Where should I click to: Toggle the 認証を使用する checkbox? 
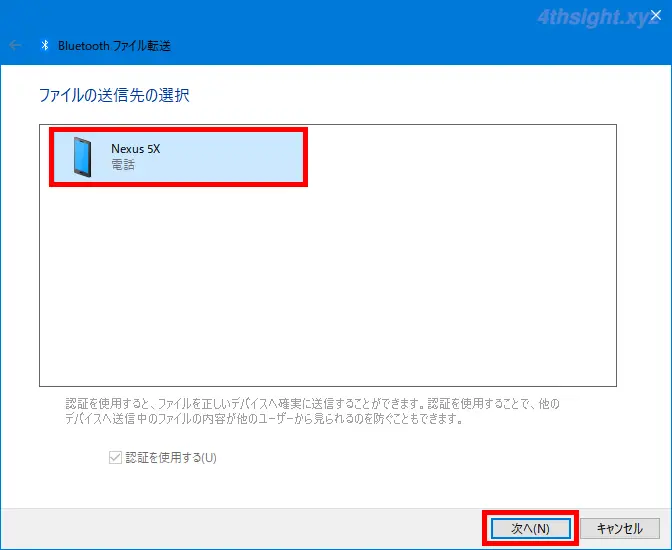[x=115, y=457]
